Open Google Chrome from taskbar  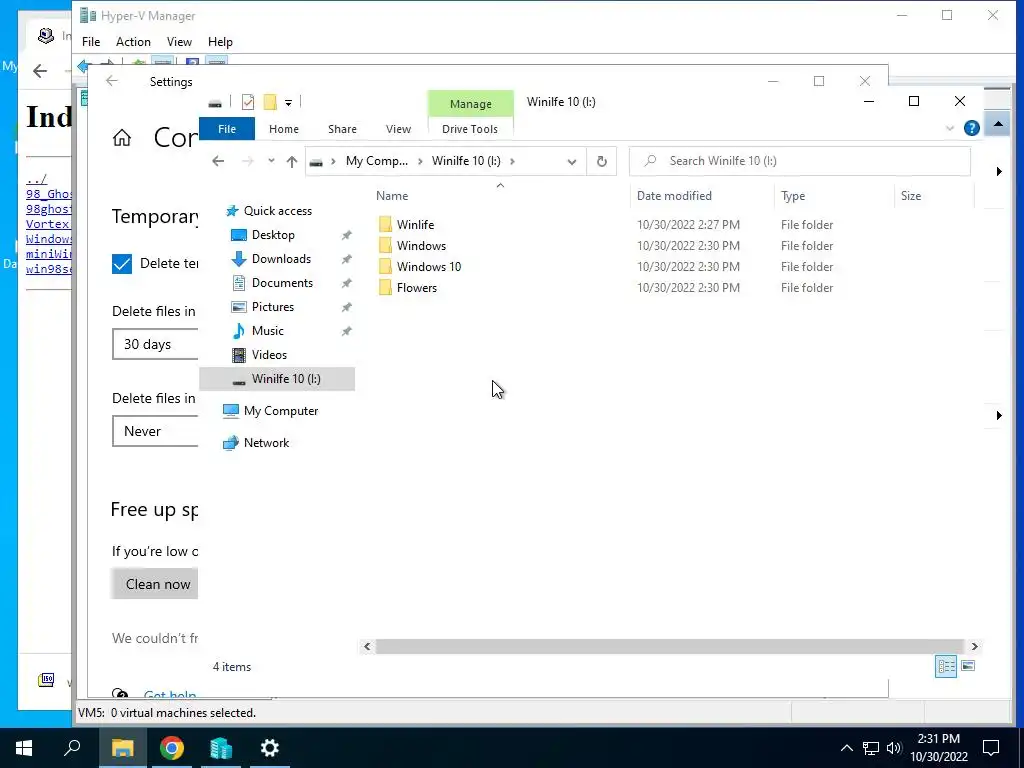coord(172,748)
